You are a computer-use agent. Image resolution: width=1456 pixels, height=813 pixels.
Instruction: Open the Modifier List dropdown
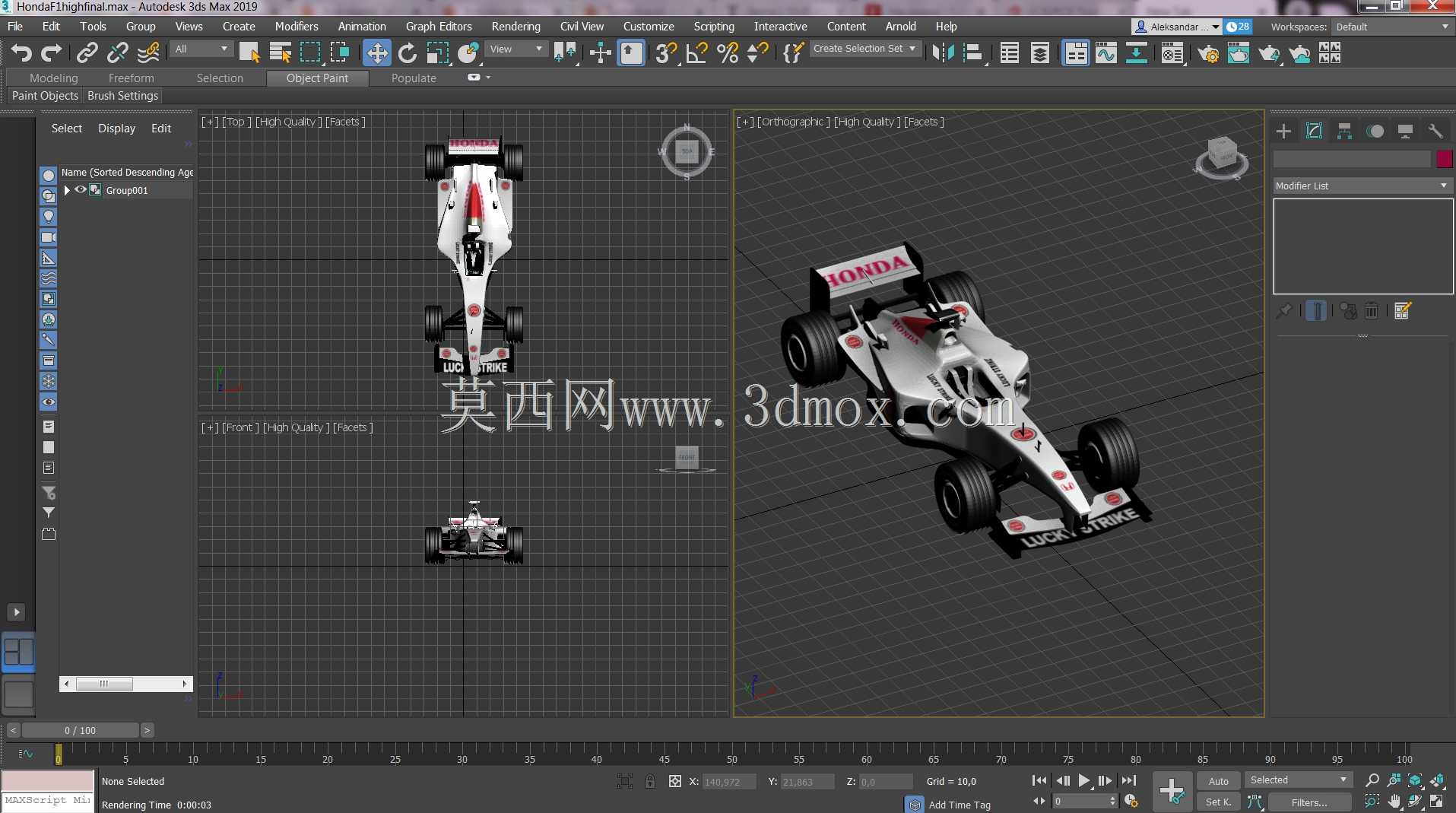pos(1362,186)
